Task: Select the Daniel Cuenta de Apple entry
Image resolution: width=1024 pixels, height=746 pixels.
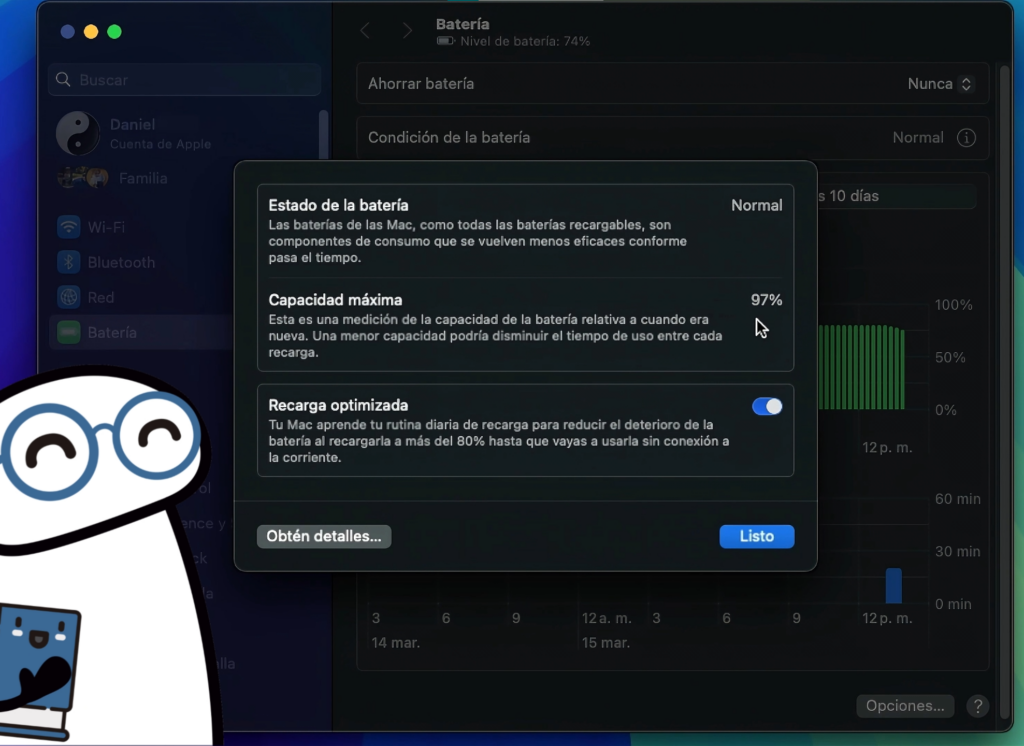Action: tap(130, 131)
